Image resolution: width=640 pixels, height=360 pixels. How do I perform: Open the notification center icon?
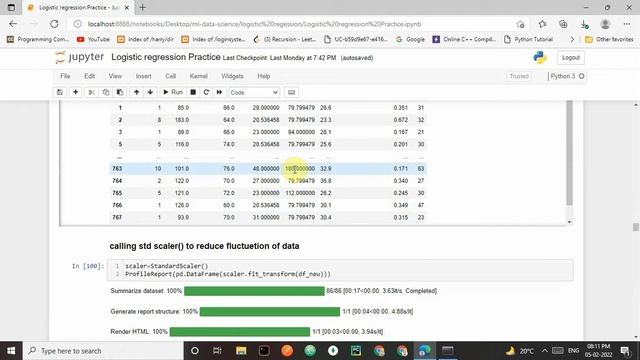coord(625,351)
